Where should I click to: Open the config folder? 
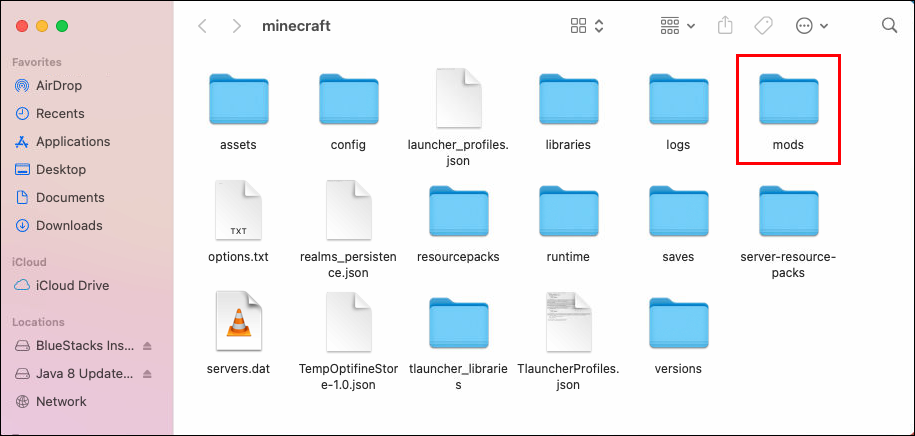click(x=348, y=100)
